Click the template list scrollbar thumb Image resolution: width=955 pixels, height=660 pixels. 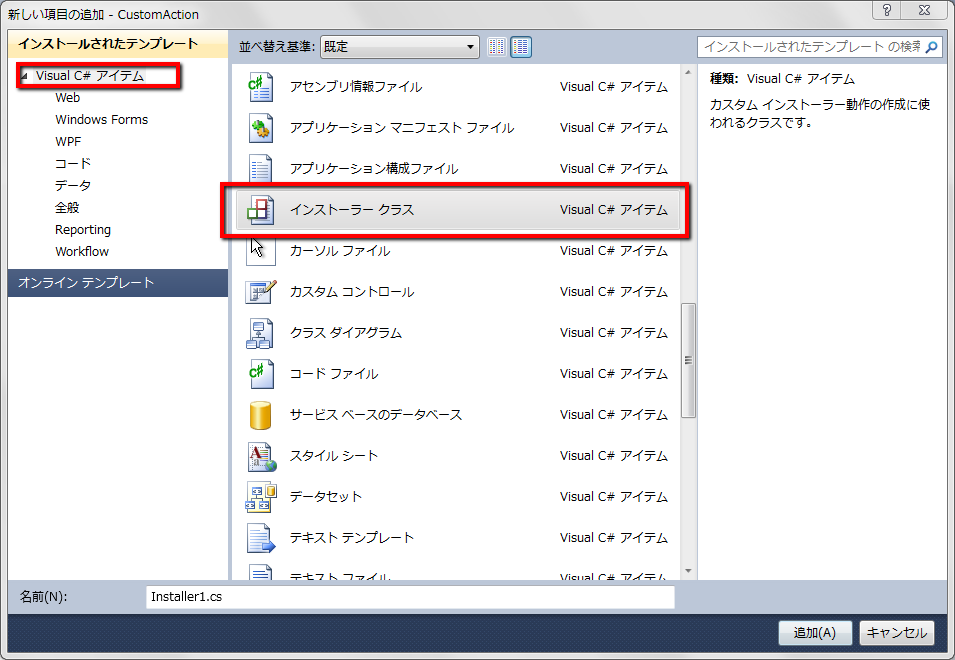pos(688,360)
